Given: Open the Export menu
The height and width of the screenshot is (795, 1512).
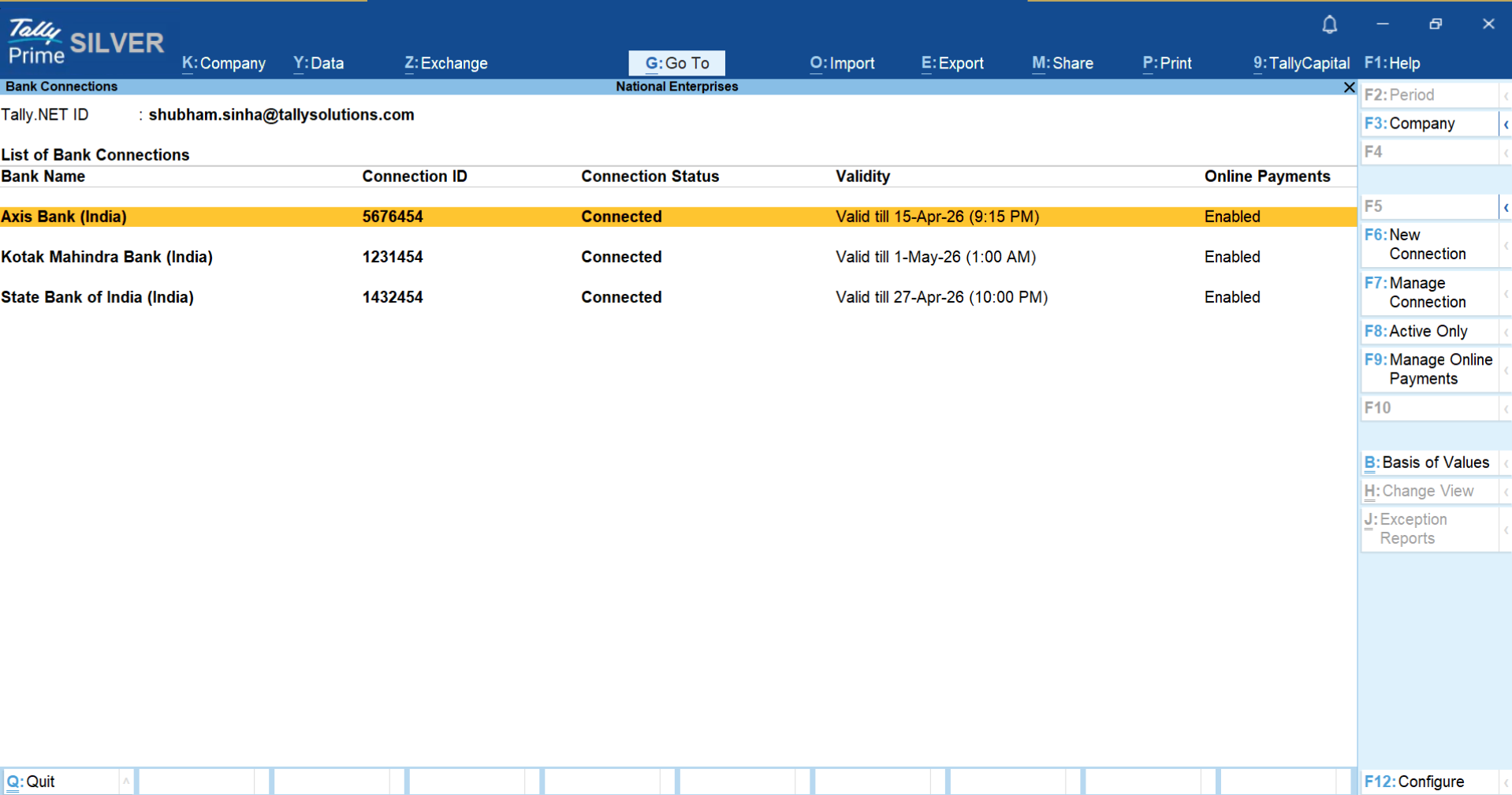Looking at the screenshot, I should 952,63.
